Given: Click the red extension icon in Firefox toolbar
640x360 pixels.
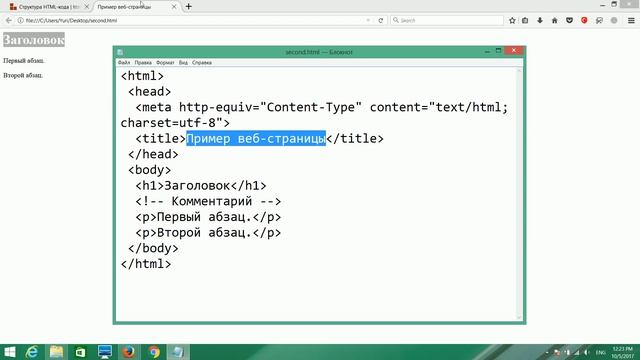Looking at the screenshot, I should tap(584, 20).
